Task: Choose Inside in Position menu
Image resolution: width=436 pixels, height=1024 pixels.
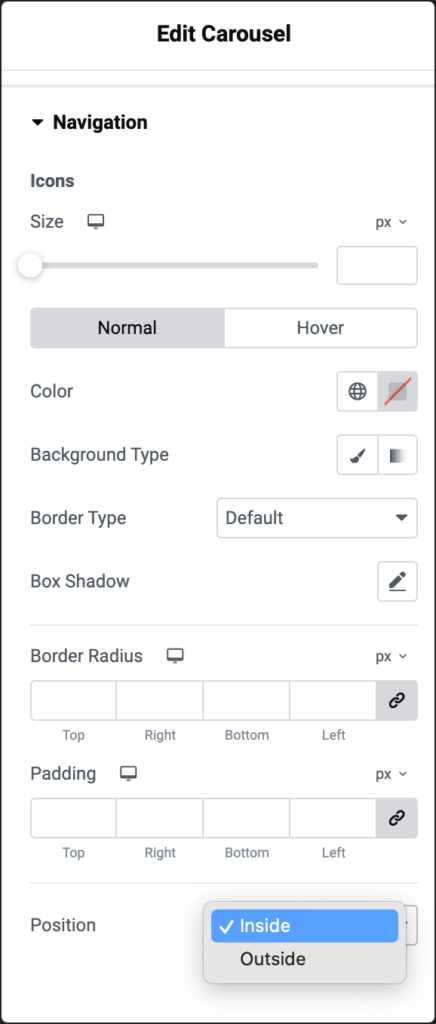Action: (x=304, y=925)
